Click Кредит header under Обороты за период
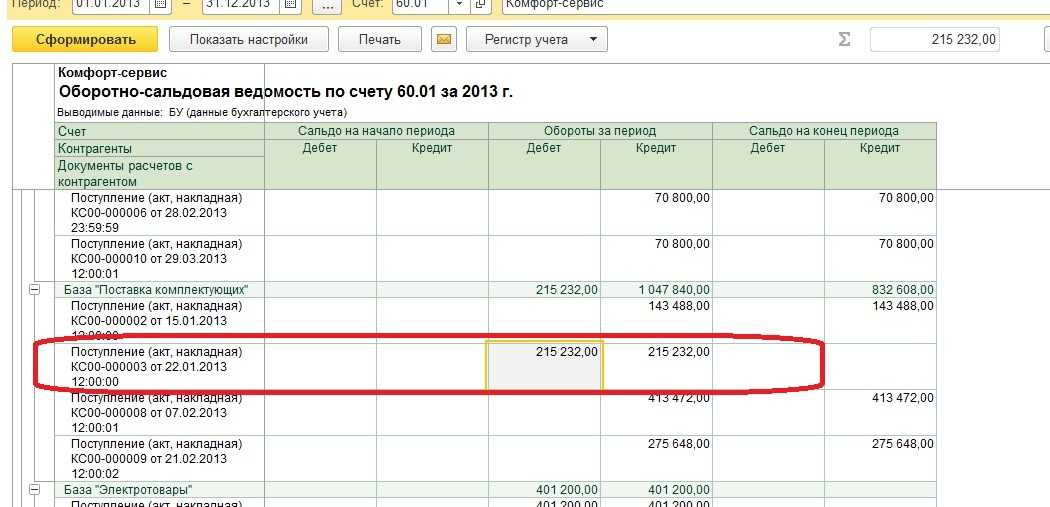Screen dimensions: 1050x507 [656, 148]
